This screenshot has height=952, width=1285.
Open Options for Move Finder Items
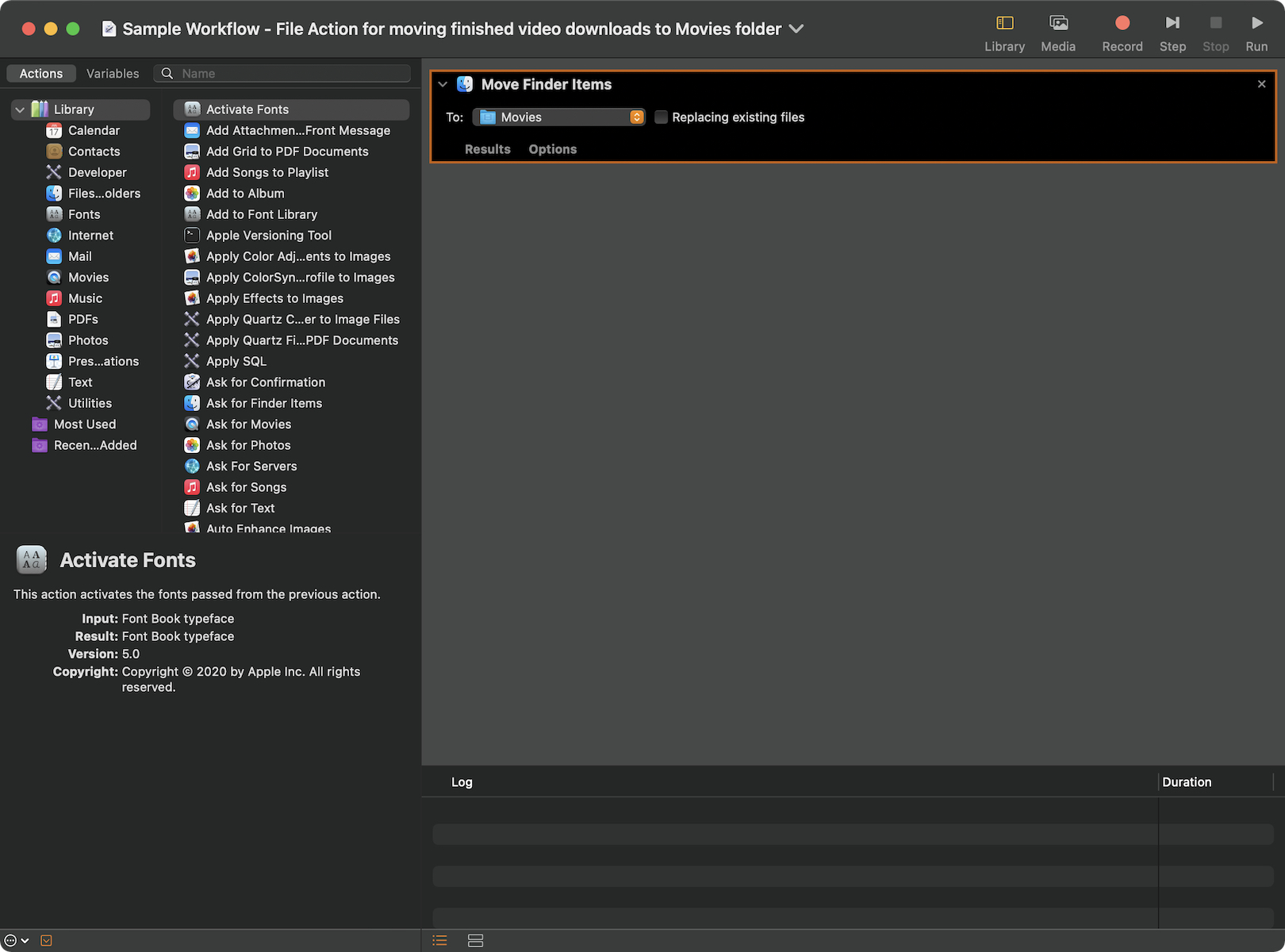click(x=552, y=149)
